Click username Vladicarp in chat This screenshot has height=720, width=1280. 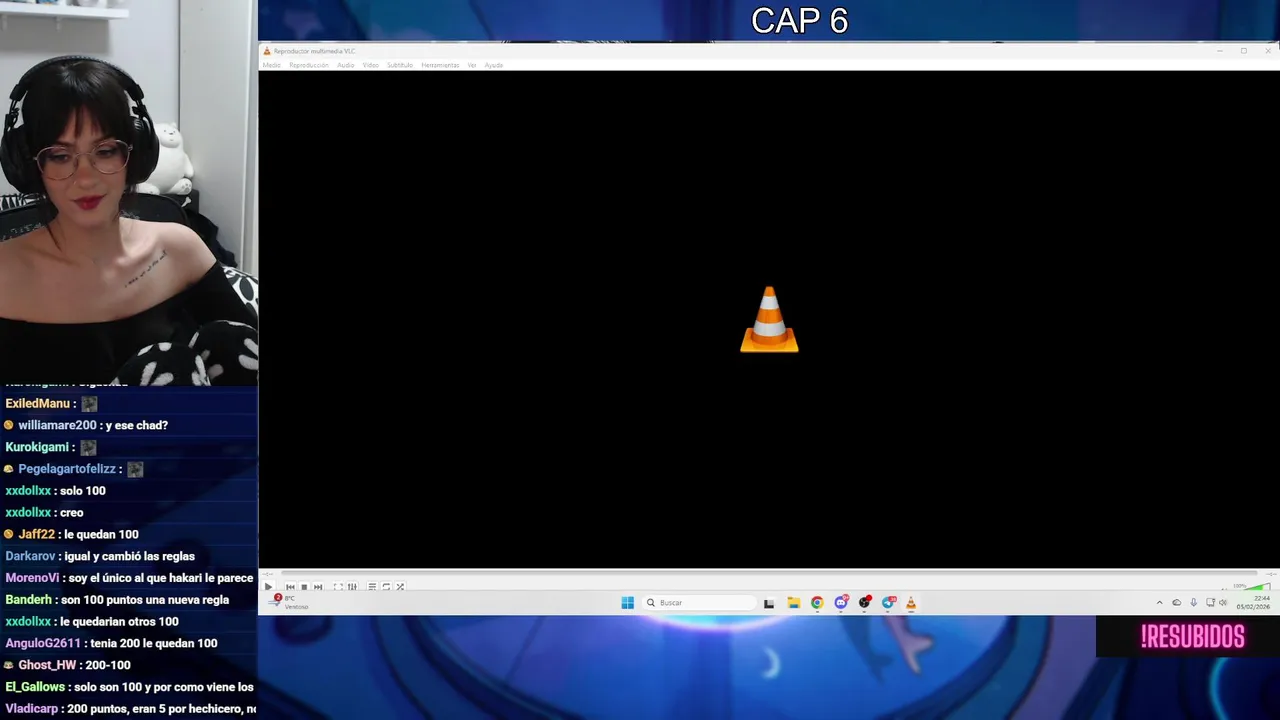click(32, 709)
